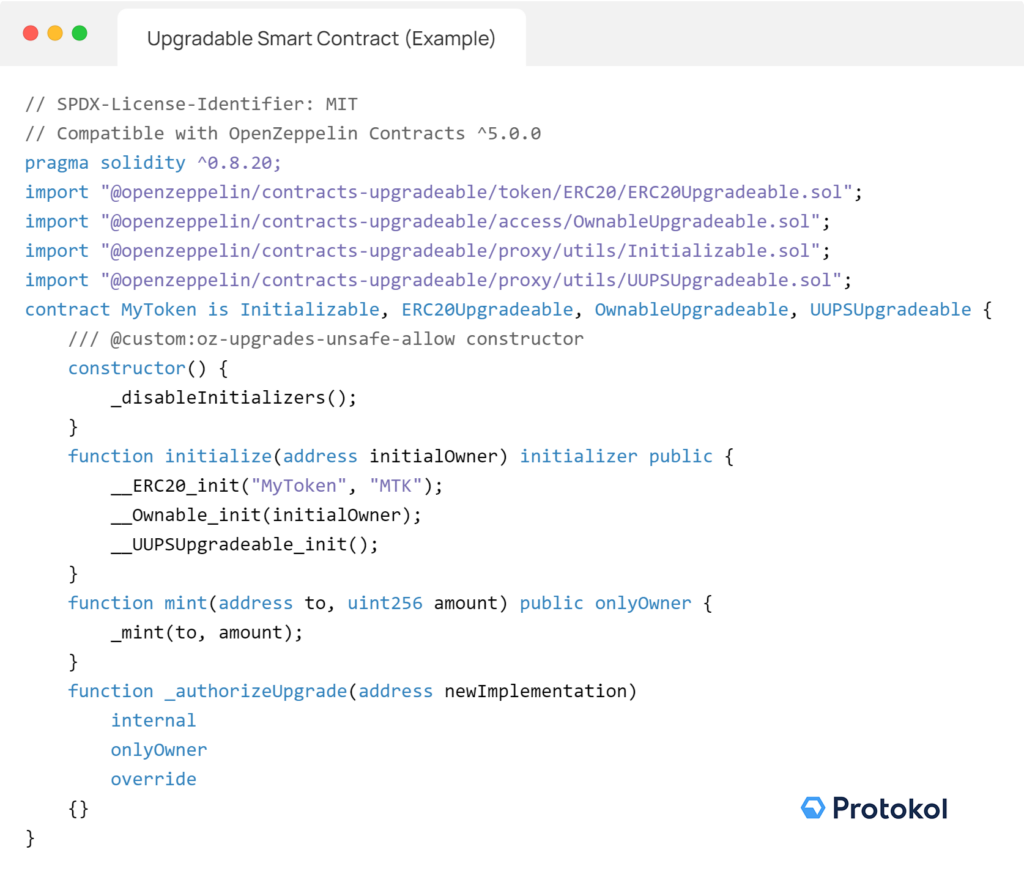Viewport: 1024px width, 877px height.
Task: Click the mint function name
Action: (x=184, y=603)
